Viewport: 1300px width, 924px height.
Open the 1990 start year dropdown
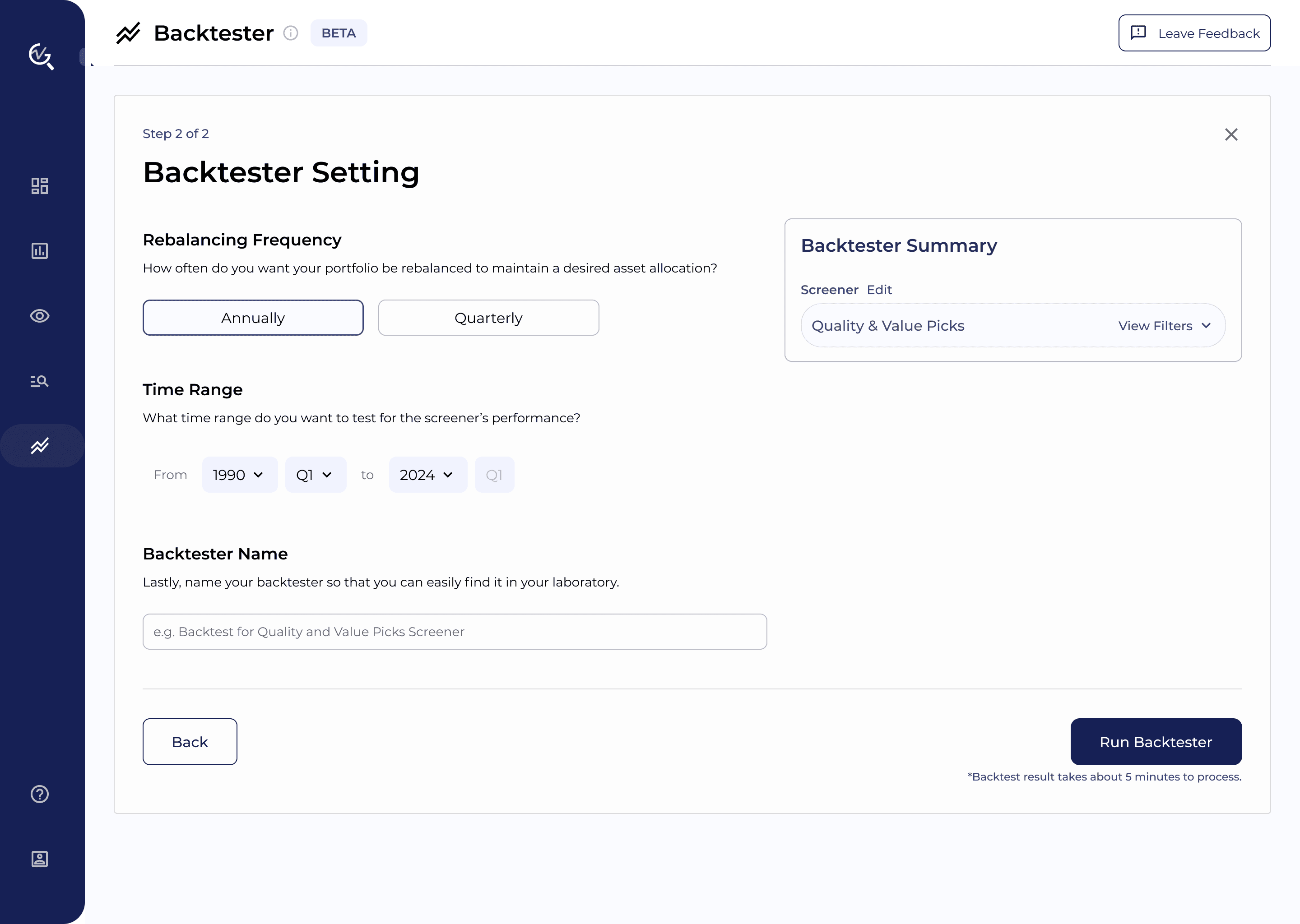tap(239, 475)
